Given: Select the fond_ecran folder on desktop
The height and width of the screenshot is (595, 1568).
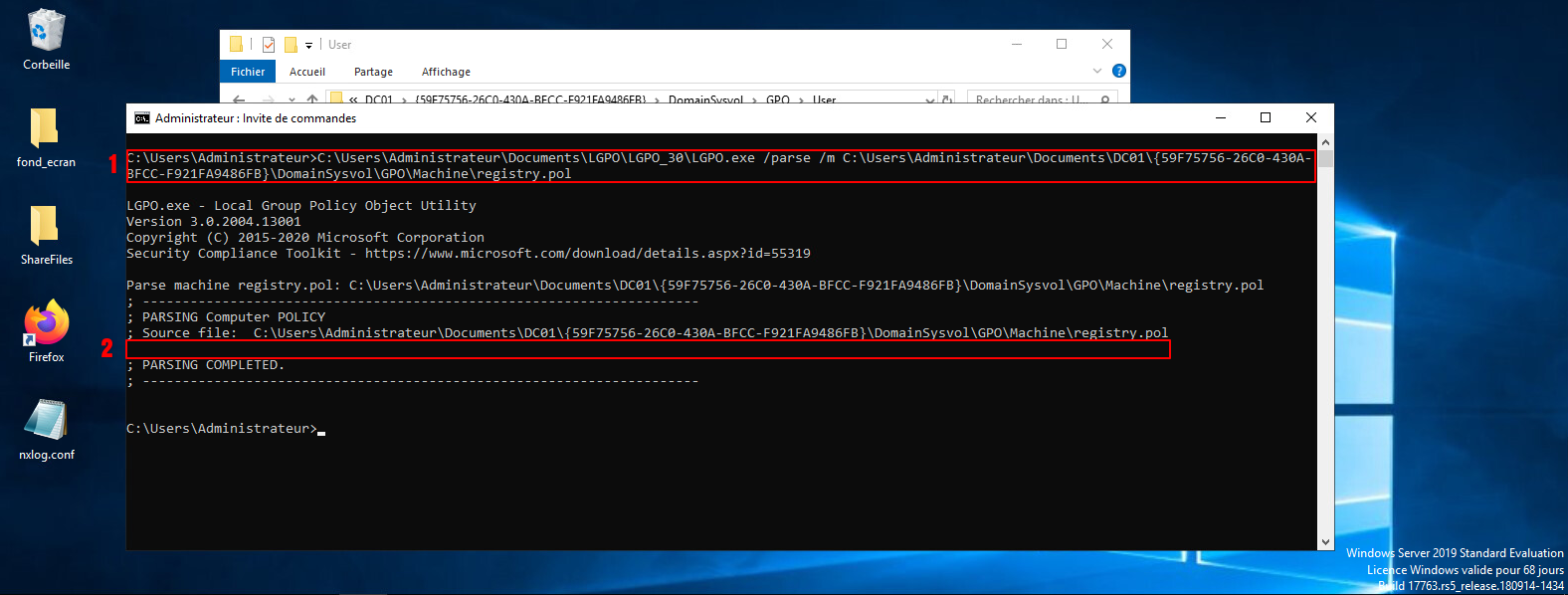Looking at the screenshot, I should [x=45, y=129].
